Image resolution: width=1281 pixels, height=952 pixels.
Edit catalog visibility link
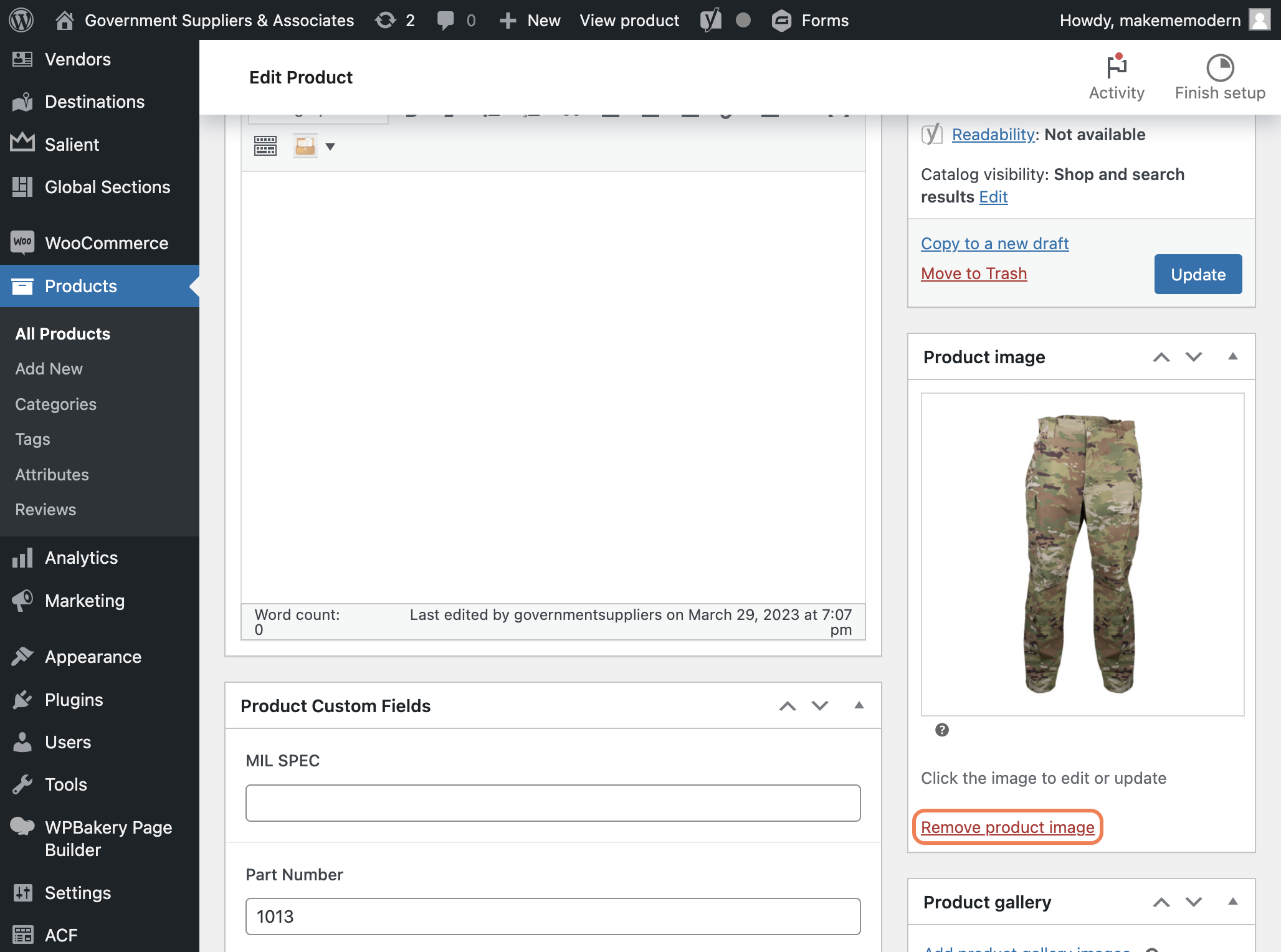click(x=993, y=197)
